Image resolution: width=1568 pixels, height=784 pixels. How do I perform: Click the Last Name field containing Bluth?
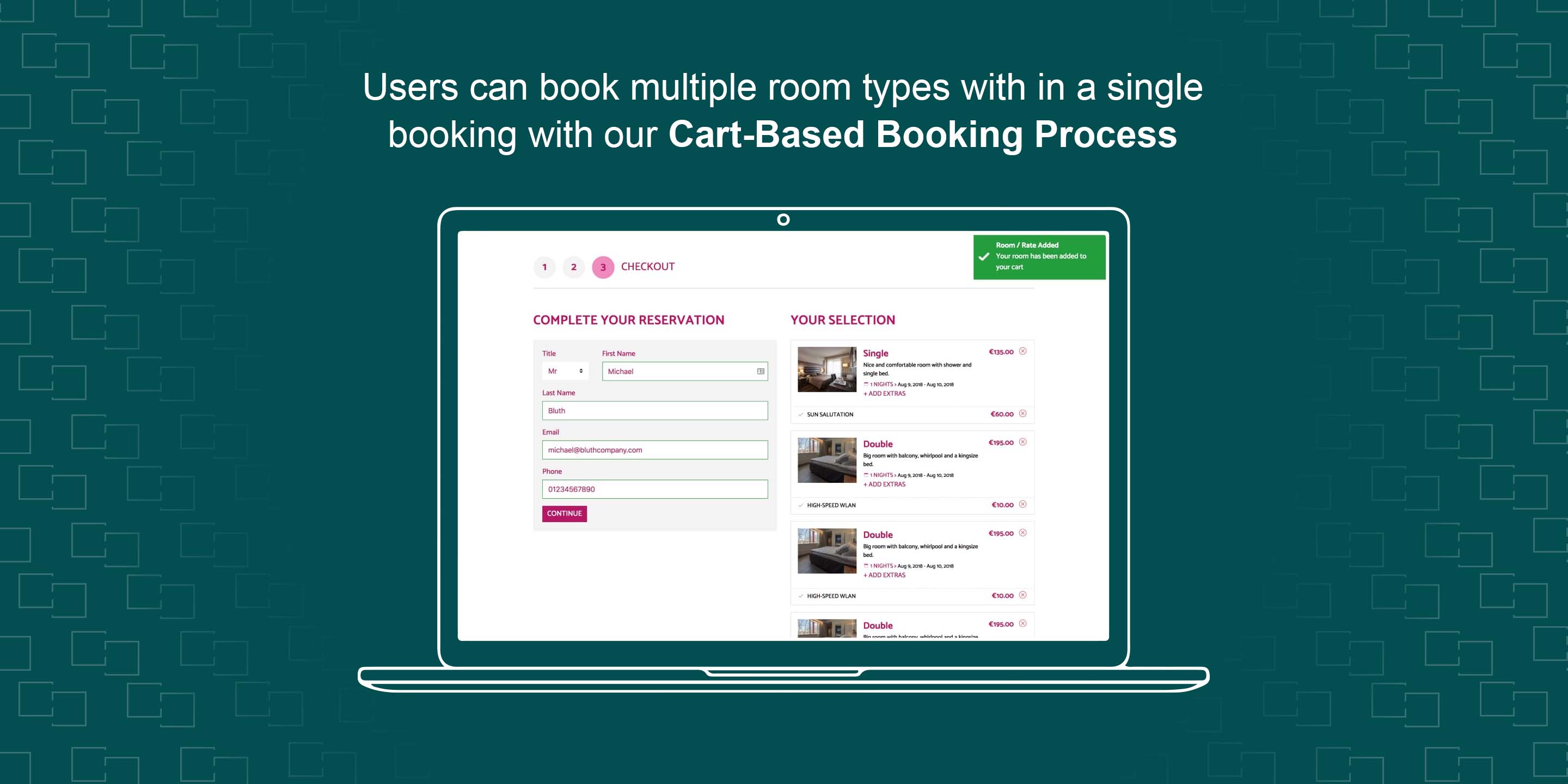click(655, 411)
